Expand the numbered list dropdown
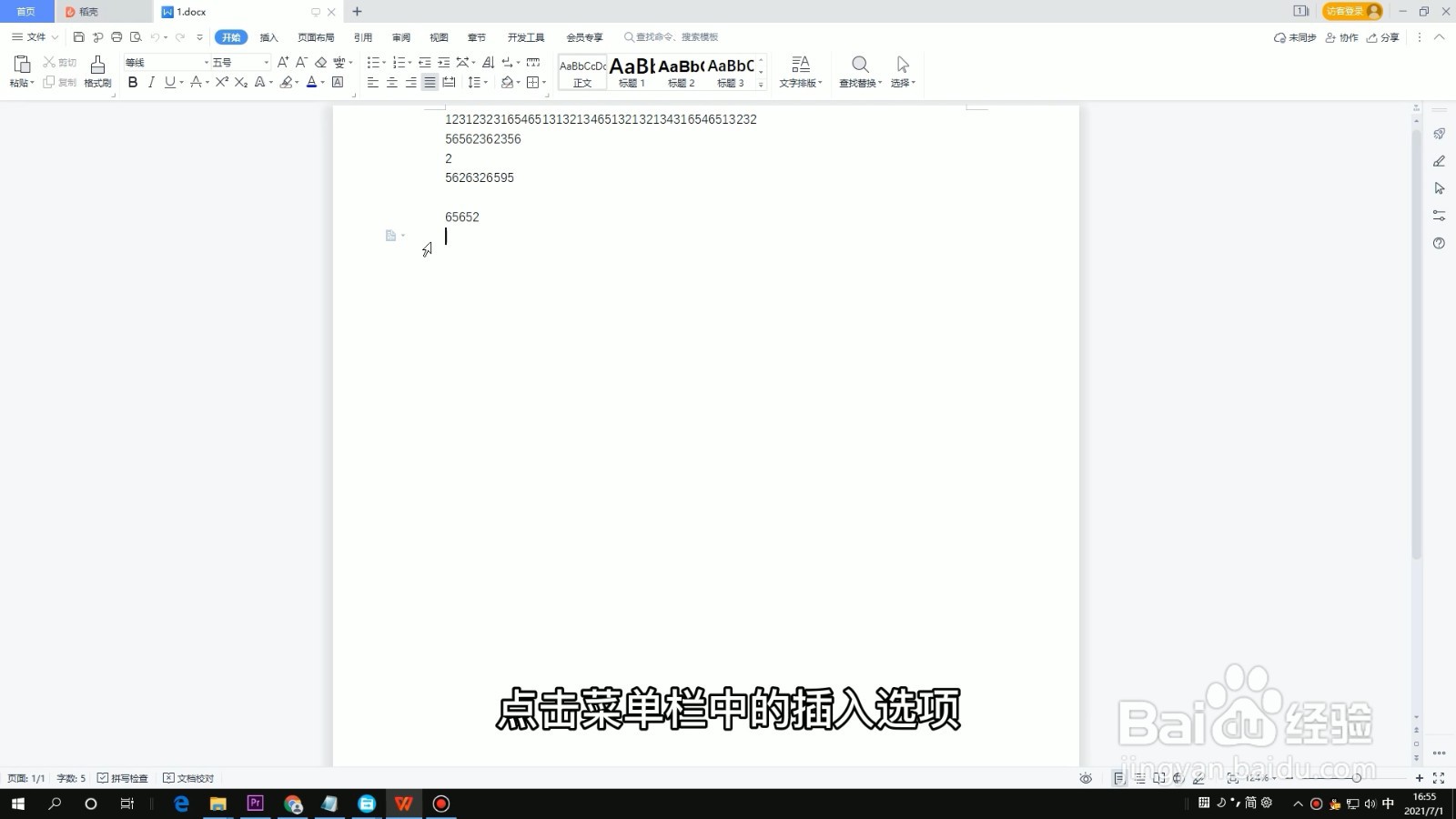This screenshot has width=1456, height=819. (x=409, y=63)
